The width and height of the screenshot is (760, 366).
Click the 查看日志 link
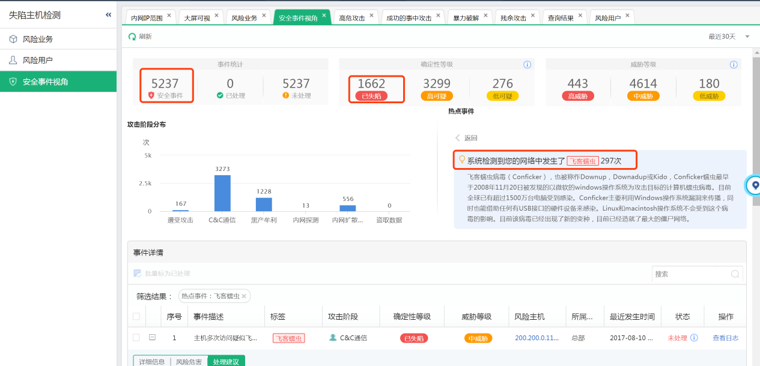coord(725,338)
